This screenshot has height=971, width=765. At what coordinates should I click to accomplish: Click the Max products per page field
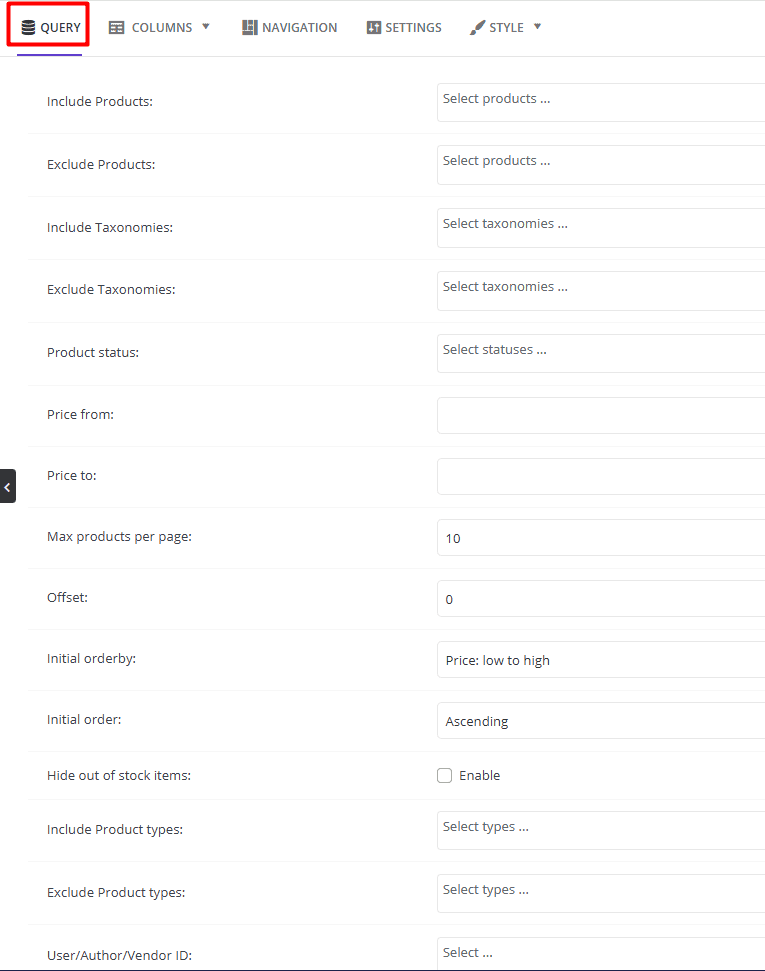[600, 538]
